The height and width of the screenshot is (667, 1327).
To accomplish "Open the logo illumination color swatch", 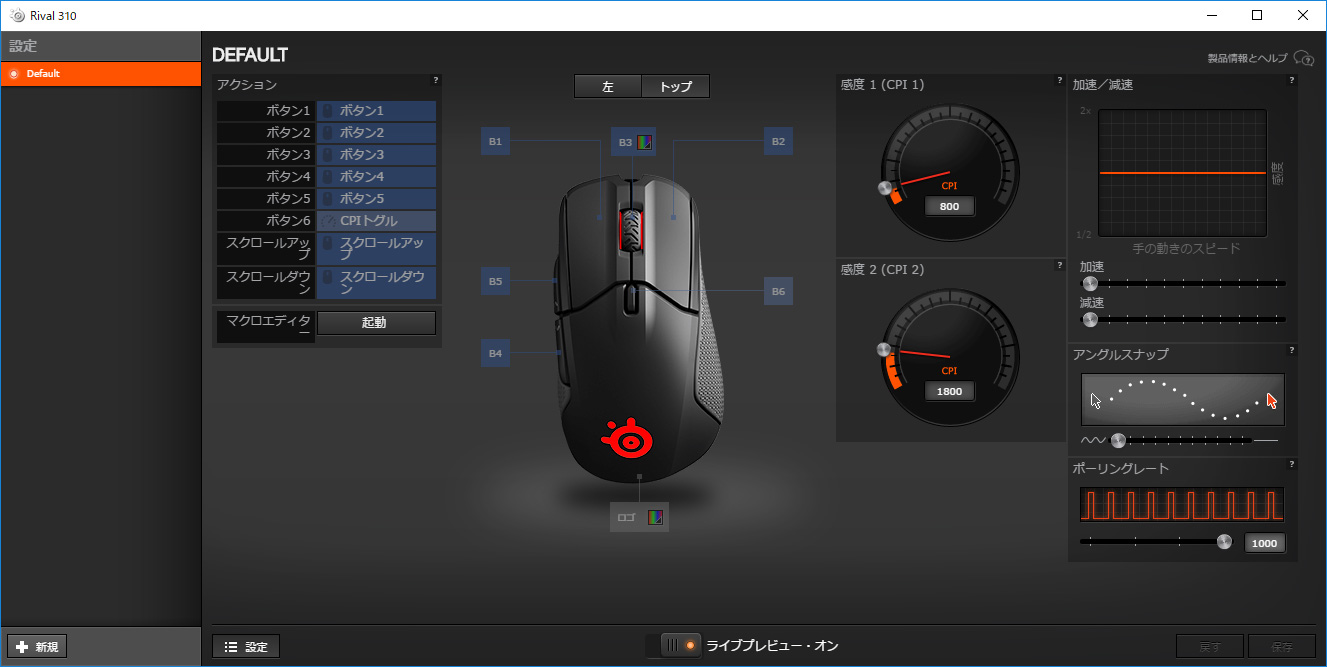I will [655, 517].
